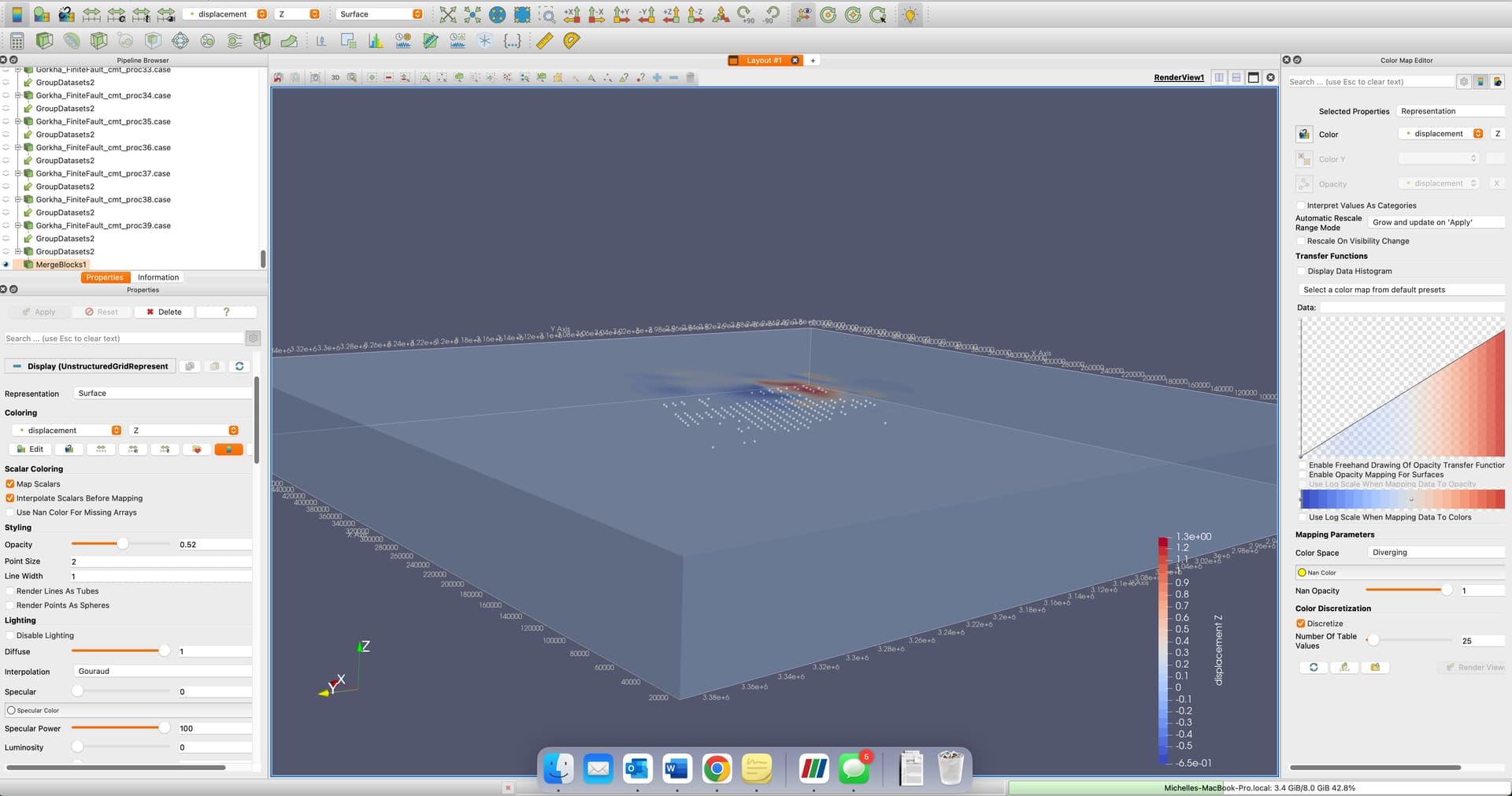Expand Gorkha_FiniteFault_cmt_proc36.case tree node

pyautogui.click(x=17, y=147)
